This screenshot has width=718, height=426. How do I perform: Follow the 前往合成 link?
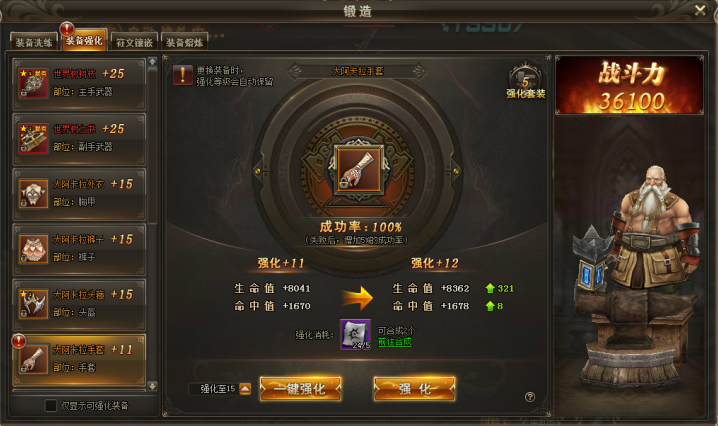click(394, 342)
